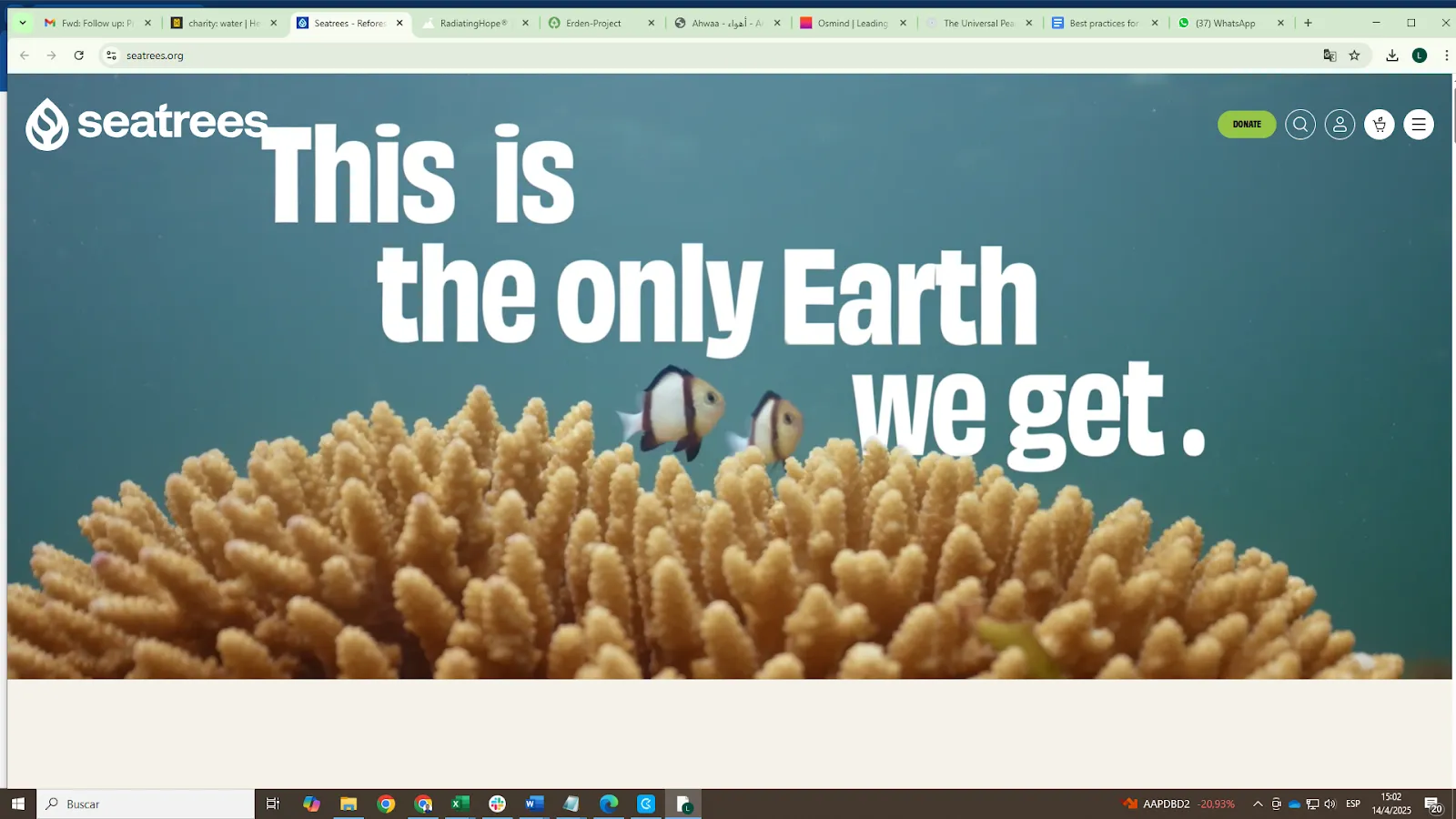Switch to the Gmail Fwd: Follow up tab
Screen dimensions: 1456x819
97,23
